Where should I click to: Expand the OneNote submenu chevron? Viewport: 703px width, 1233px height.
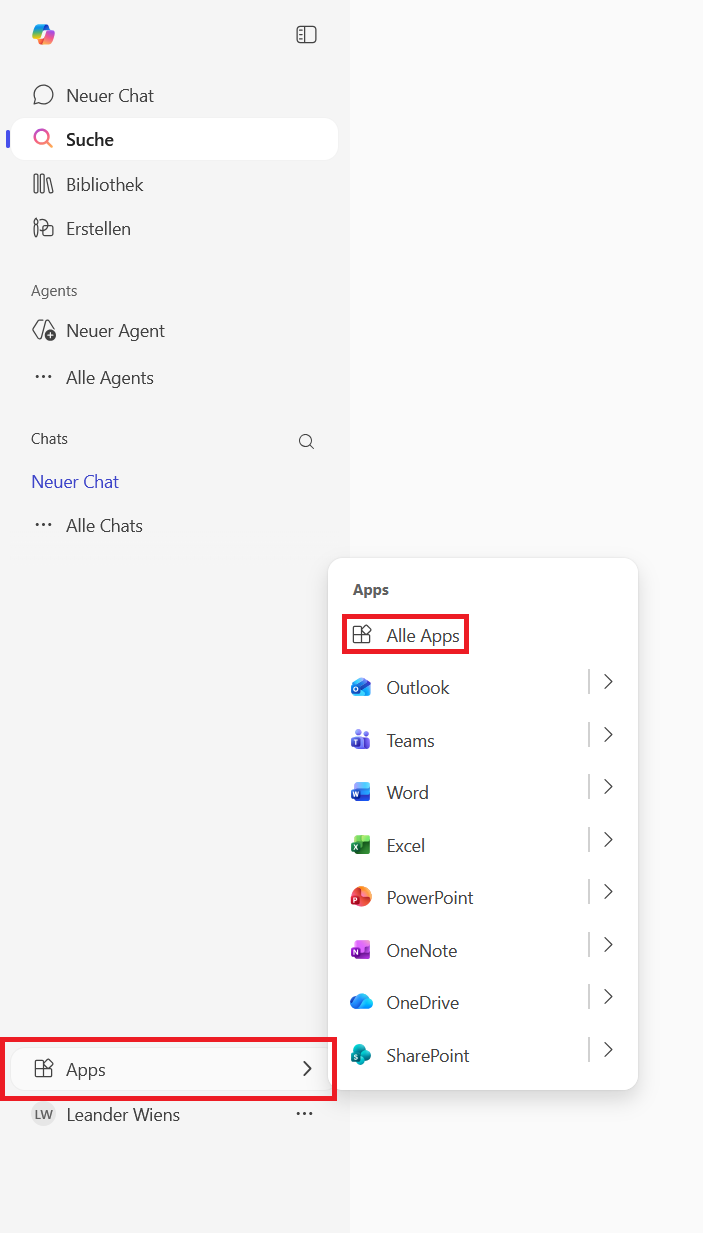coord(607,945)
